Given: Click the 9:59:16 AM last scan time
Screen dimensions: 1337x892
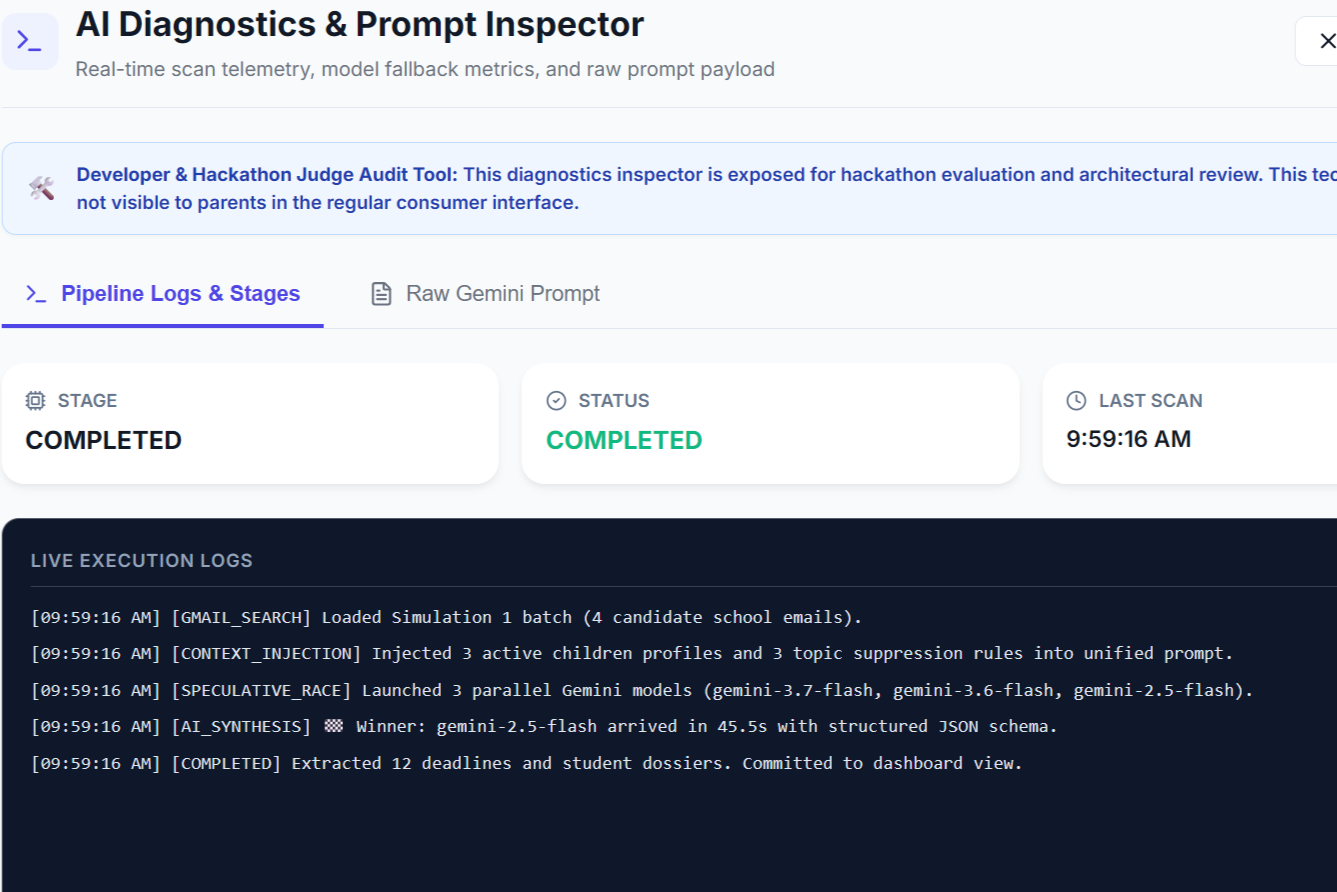Looking at the screenshot, I should (1128, 439).
